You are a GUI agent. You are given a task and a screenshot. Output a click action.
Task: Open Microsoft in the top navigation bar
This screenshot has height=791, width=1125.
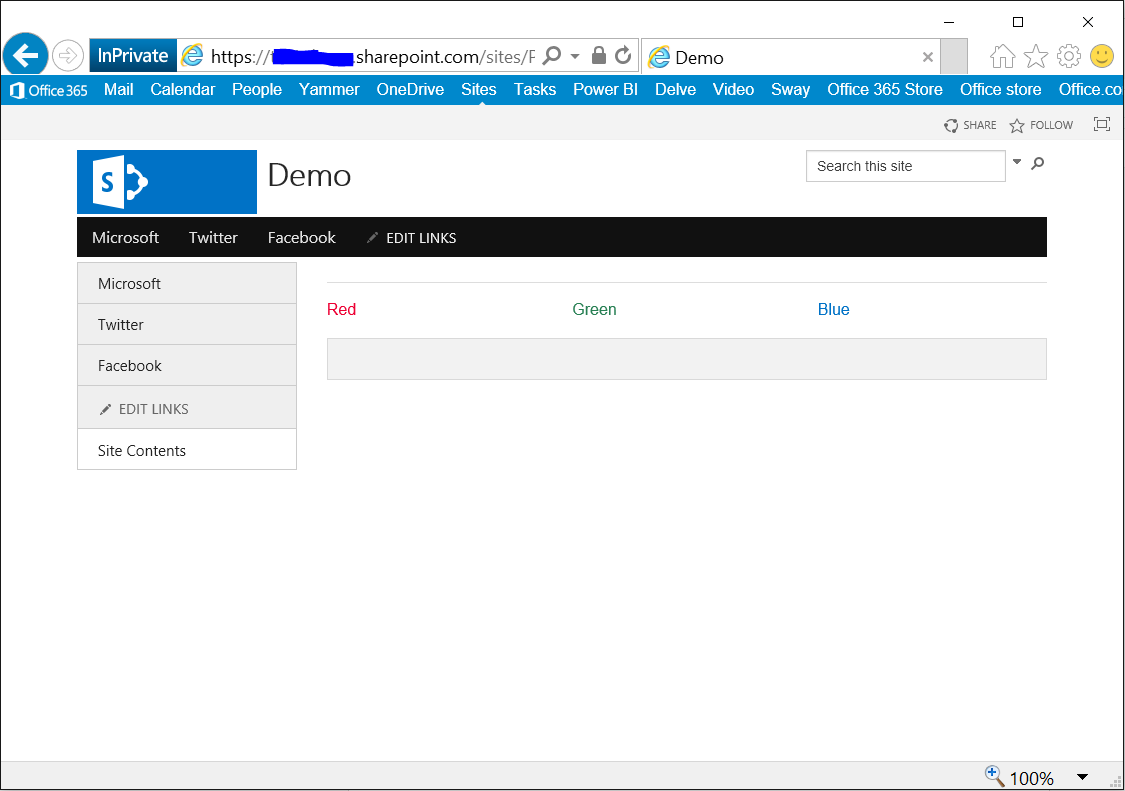126,238
